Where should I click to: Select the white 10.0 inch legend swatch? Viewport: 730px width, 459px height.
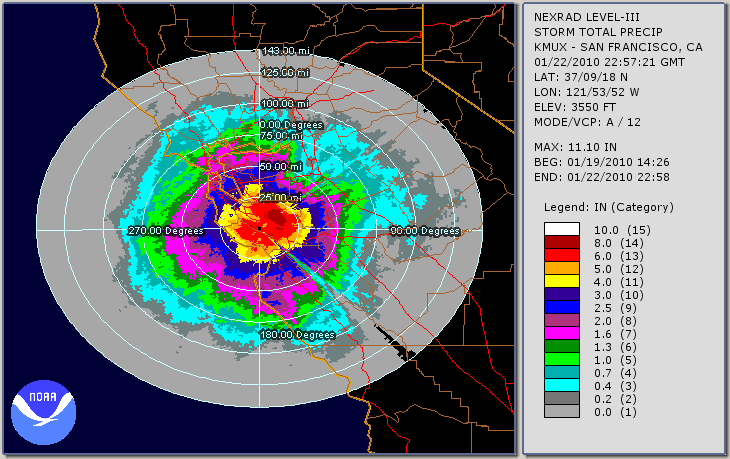562,228
